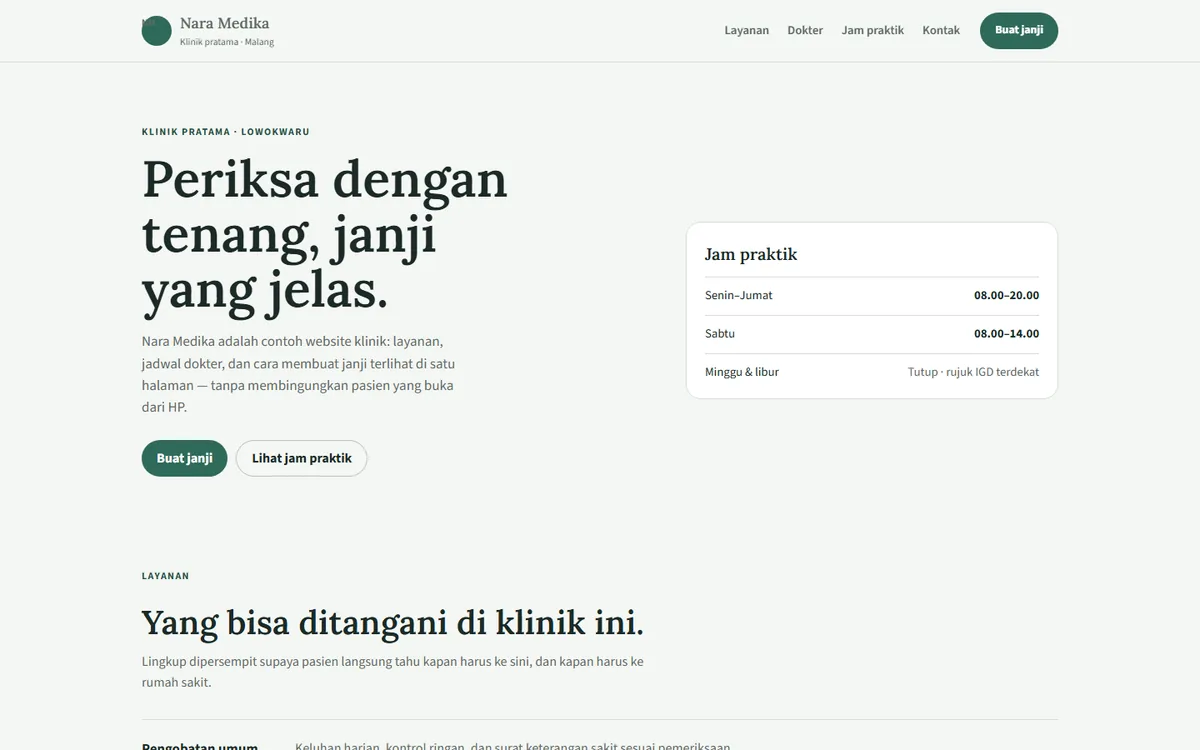
Task: Click the Jam praktik card heading
Action: pos(751,254)
